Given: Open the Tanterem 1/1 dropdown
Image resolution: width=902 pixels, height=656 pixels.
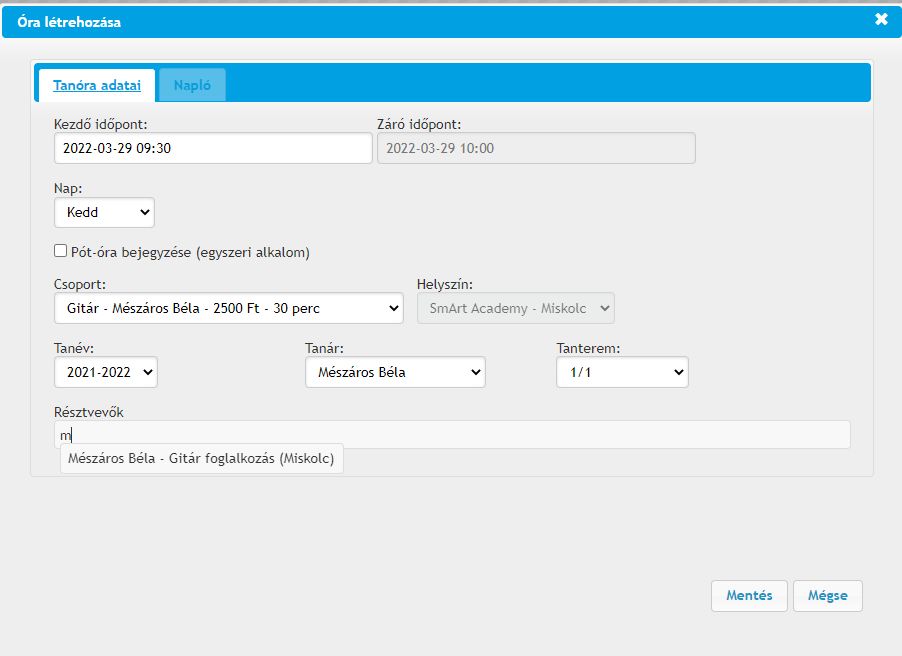Looking at the screenshot, I should (622, 372).
